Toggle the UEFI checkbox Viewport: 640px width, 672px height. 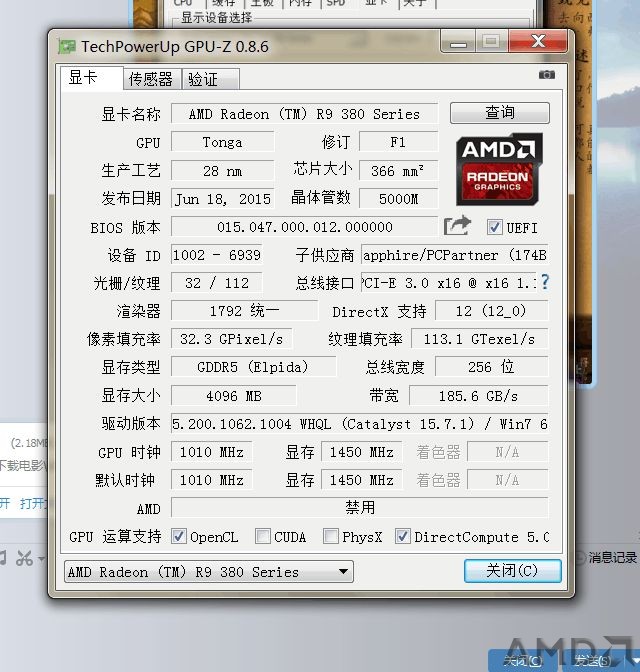[x=494, y=227]
